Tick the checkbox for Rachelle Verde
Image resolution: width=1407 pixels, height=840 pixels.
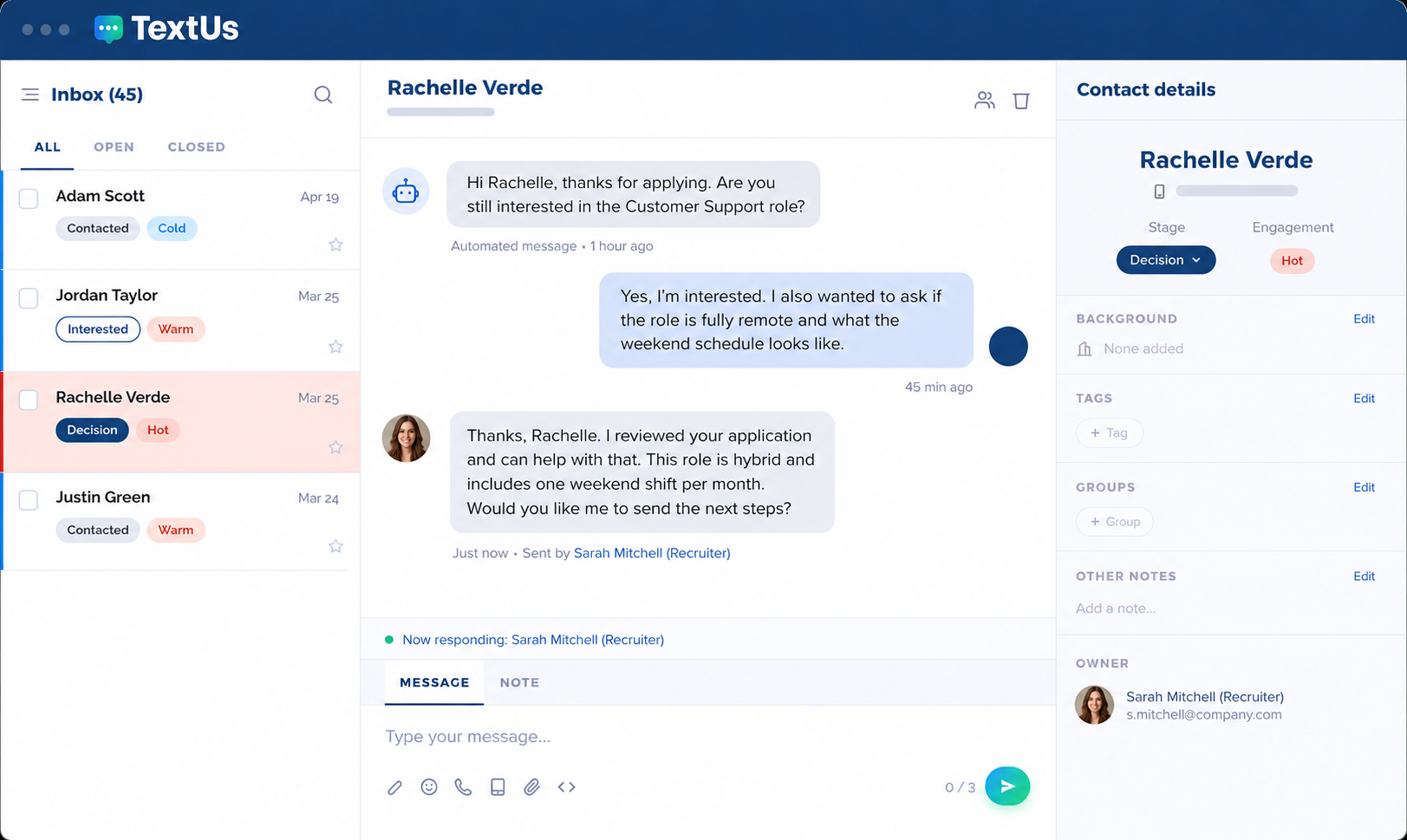coord(29,400)
